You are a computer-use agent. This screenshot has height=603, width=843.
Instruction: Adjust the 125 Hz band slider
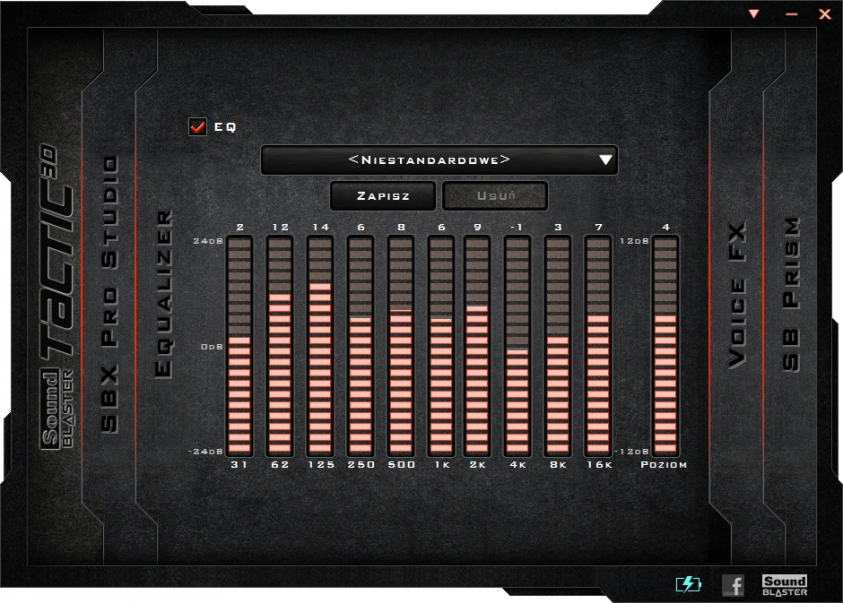coord(320,346)
